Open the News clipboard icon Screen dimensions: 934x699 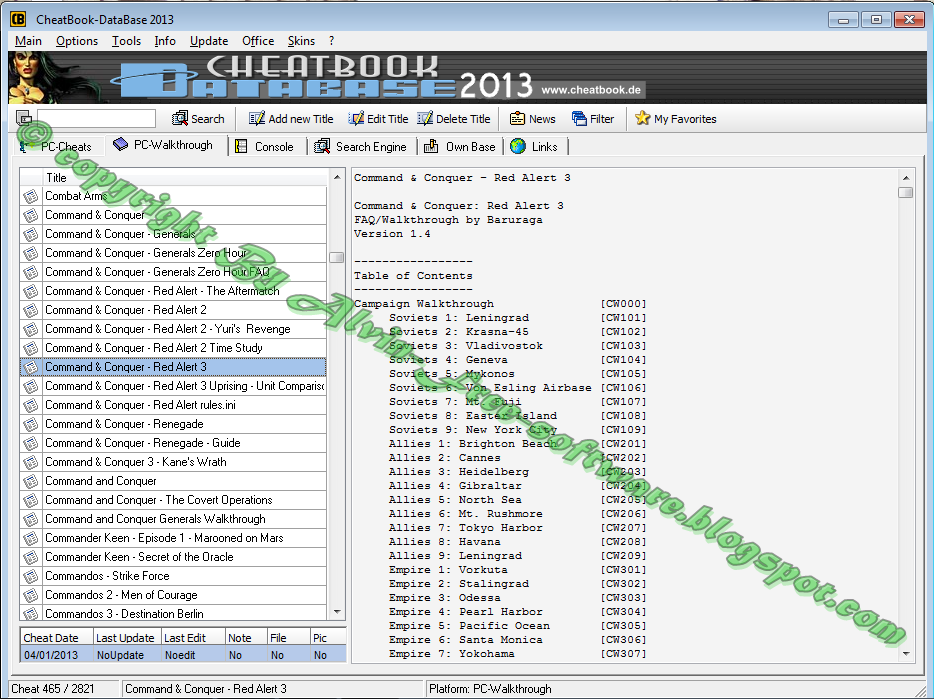point(517,118)
